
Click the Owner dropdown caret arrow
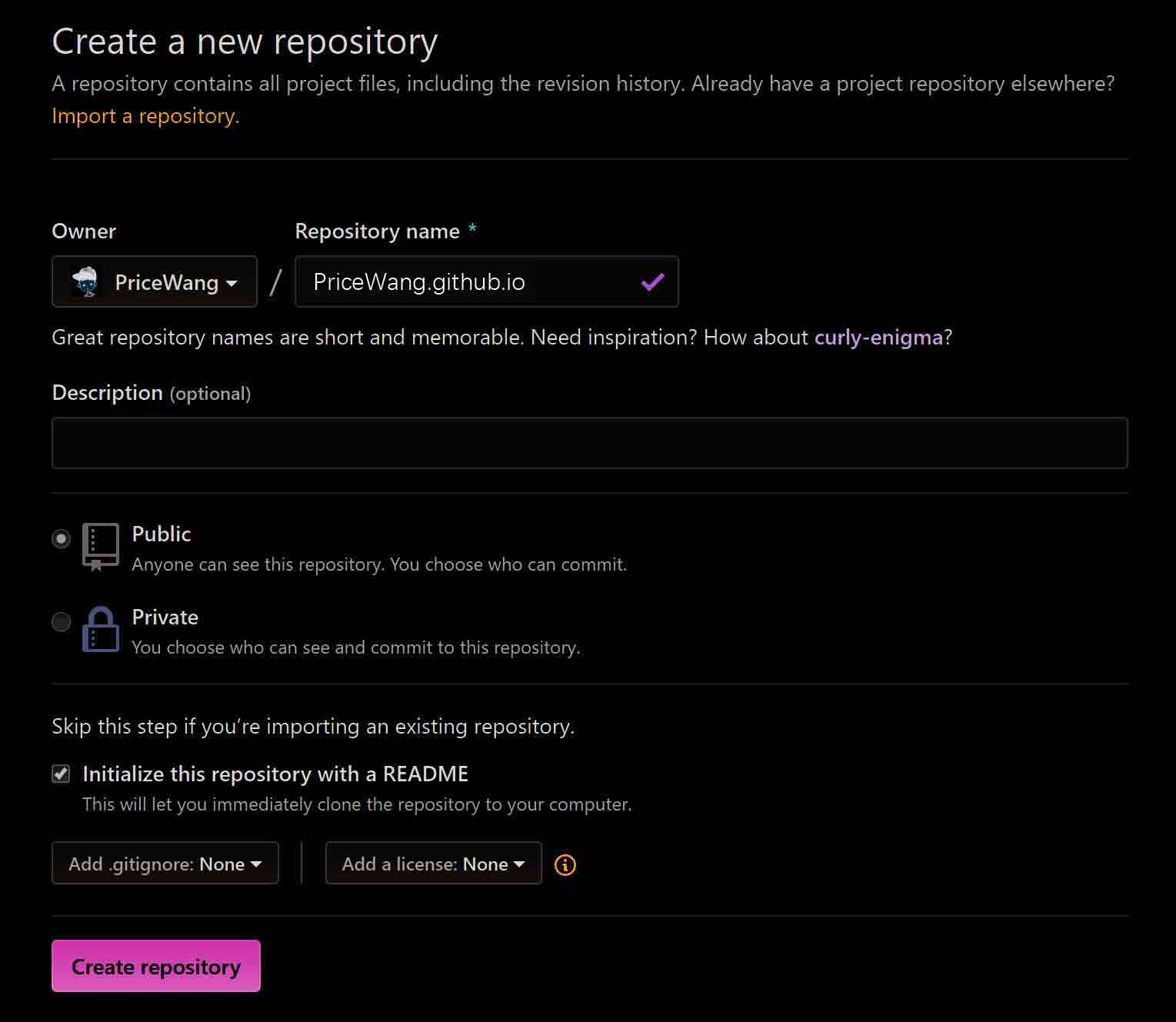click(232, 283)
